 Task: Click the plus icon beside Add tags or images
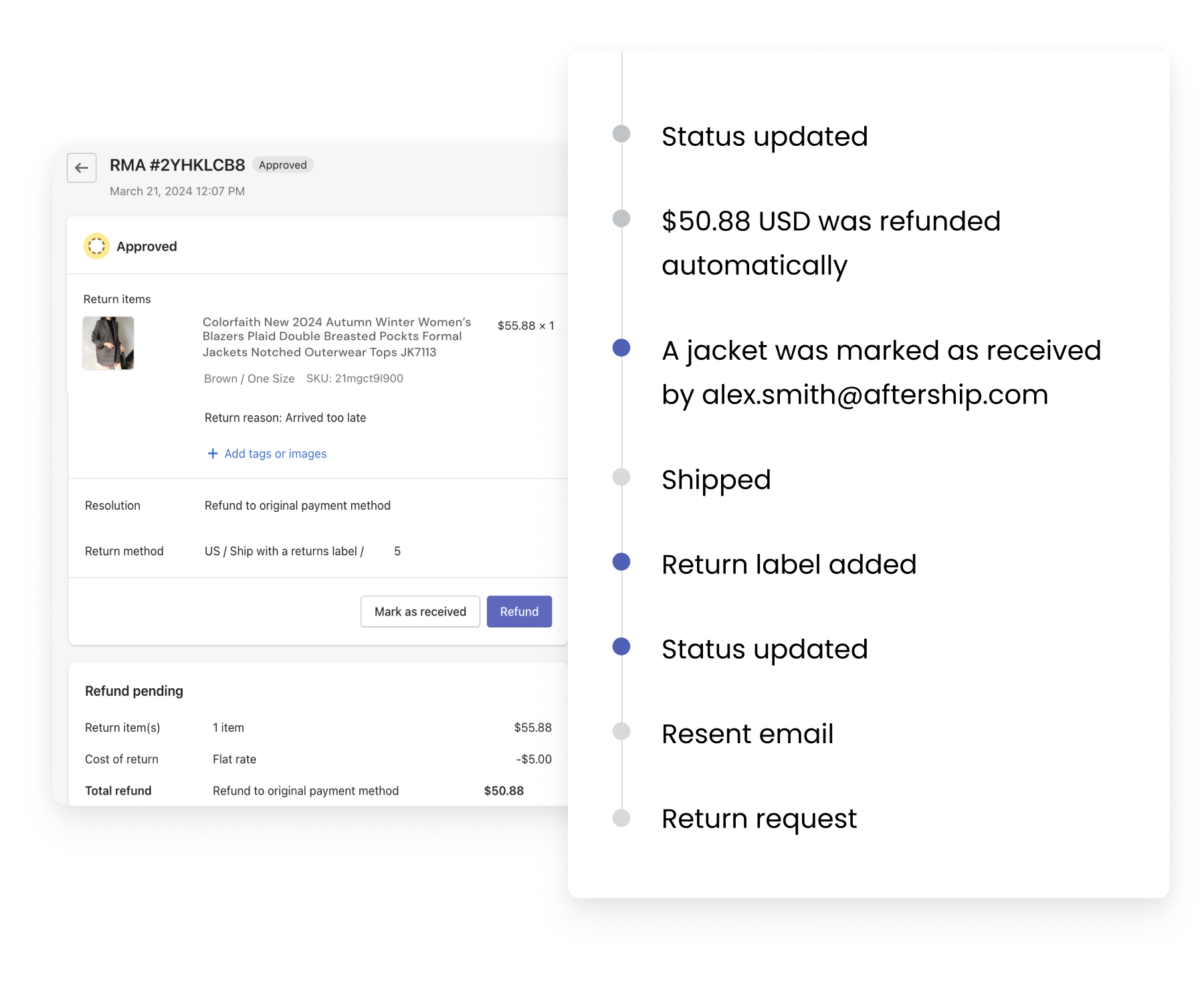(212, 454)
